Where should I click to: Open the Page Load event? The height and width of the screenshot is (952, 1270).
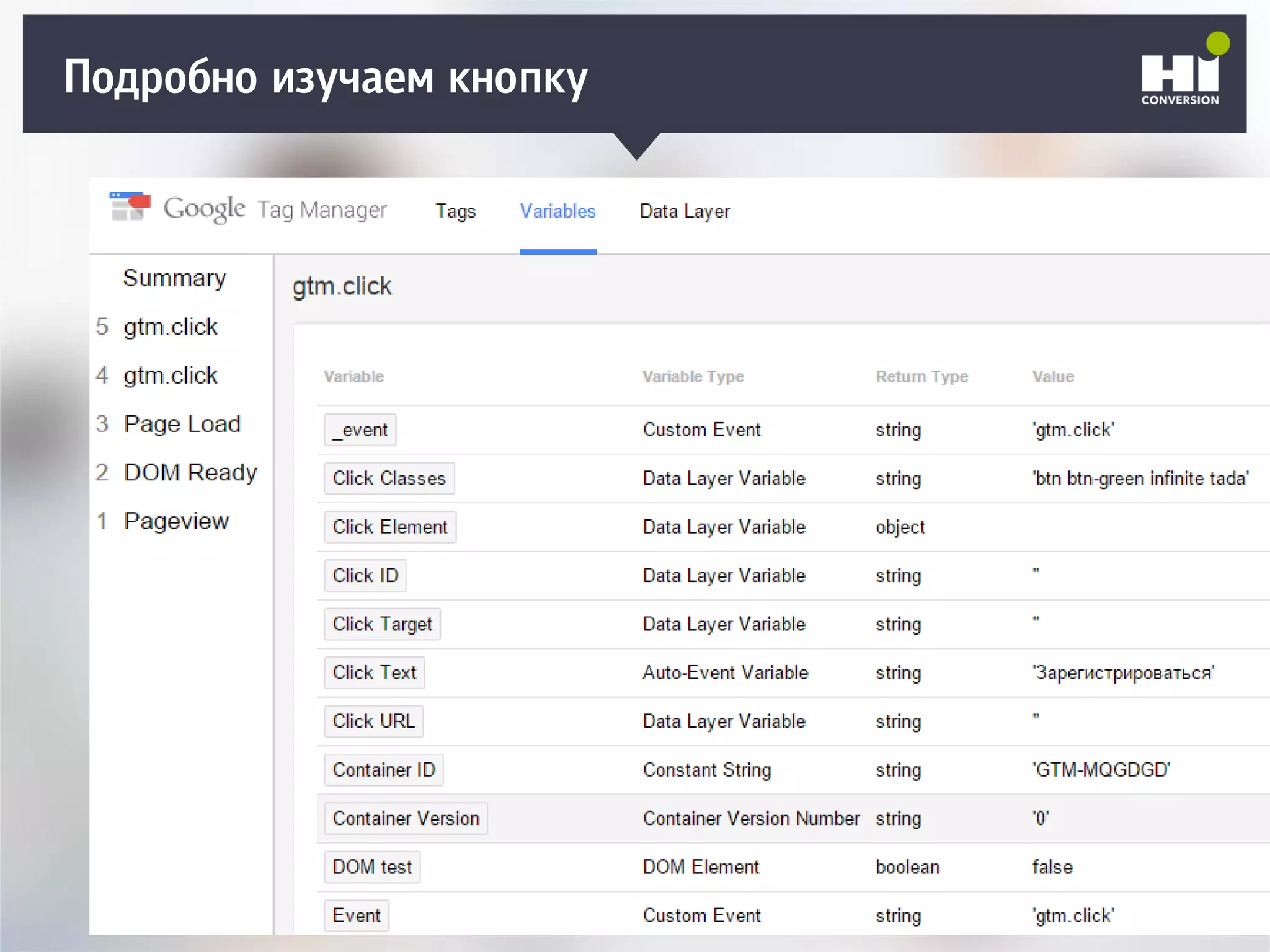point(182,424)
